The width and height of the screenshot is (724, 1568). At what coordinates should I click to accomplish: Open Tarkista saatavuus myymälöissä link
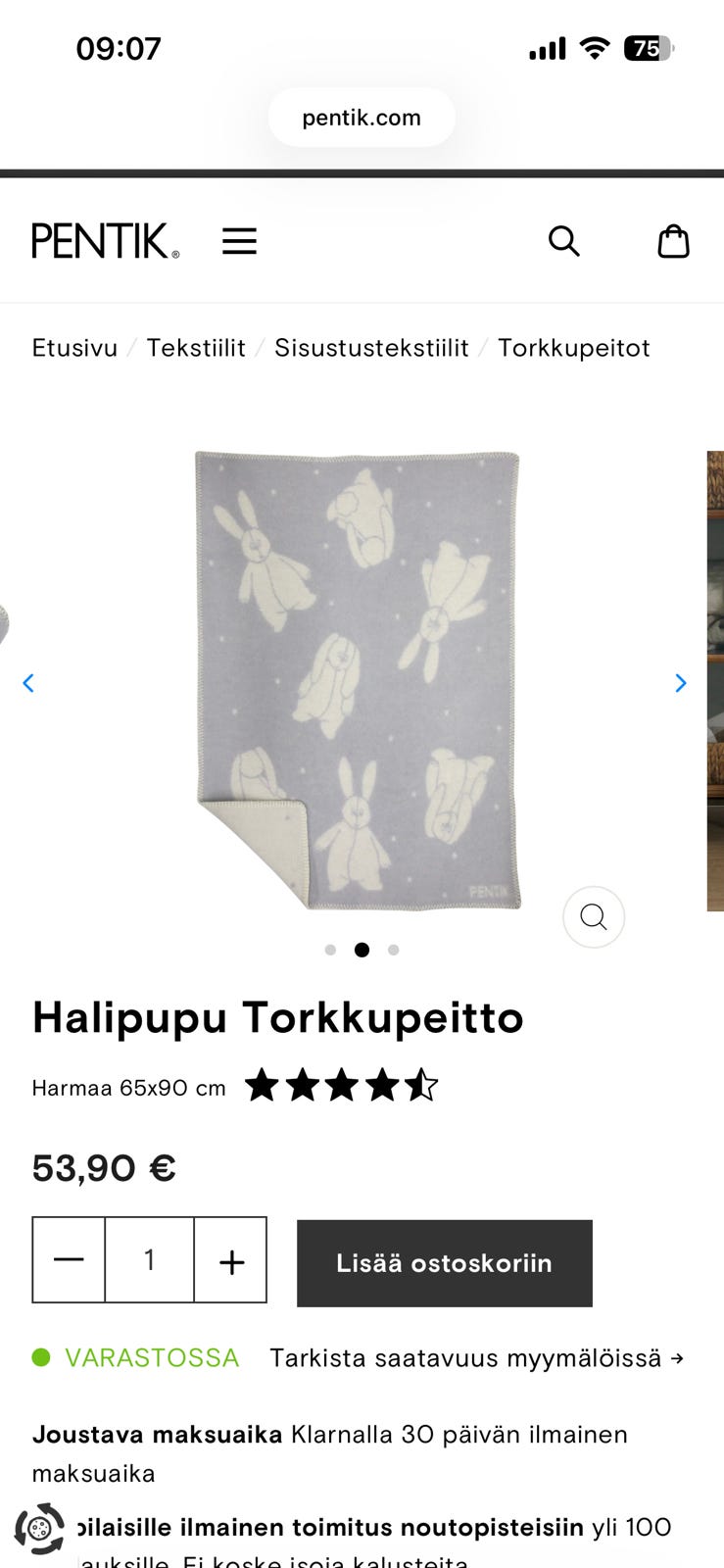pyautogui.click(x=476, y=1358)
